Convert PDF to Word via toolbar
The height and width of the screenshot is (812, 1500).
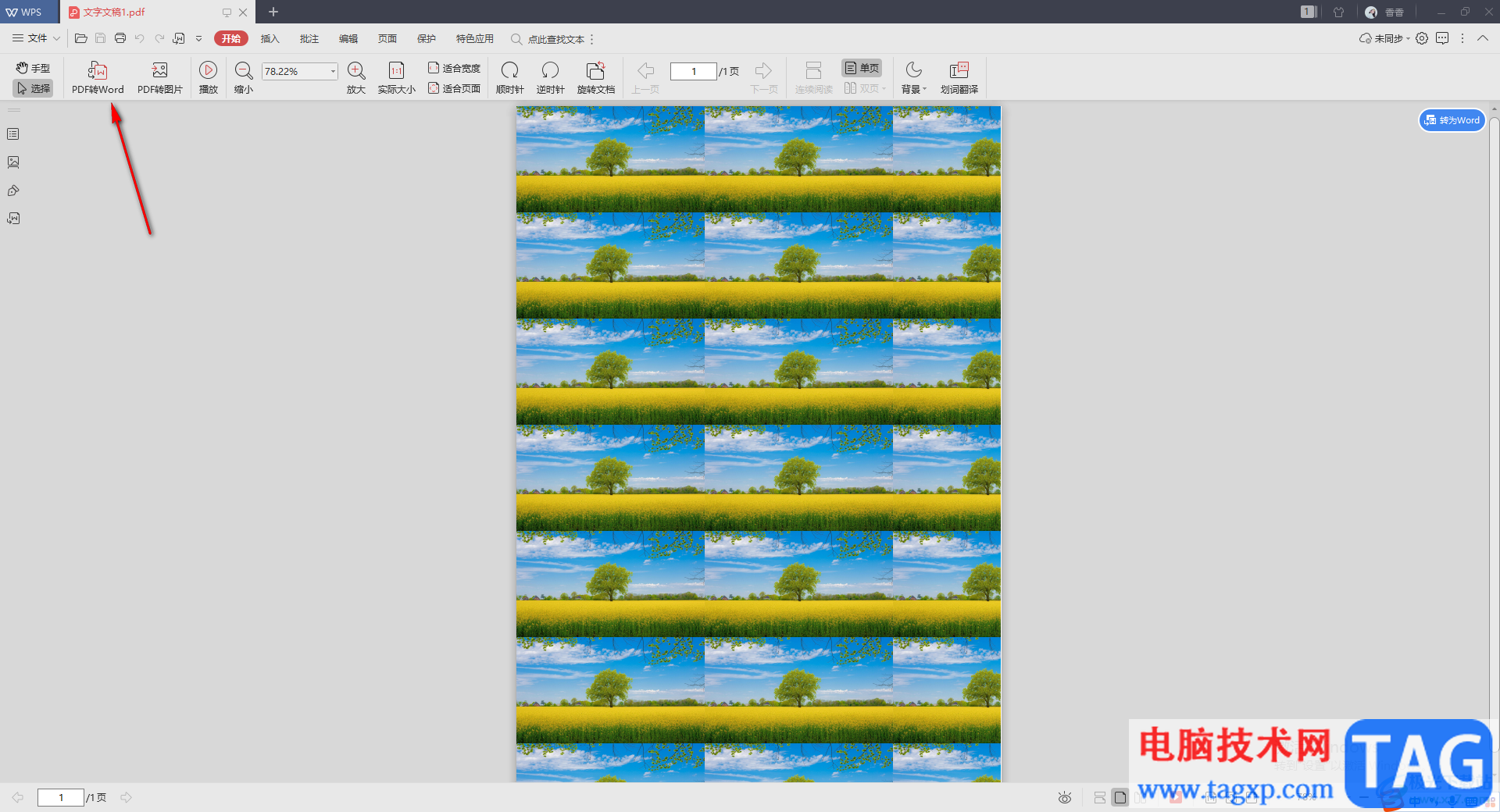tap(98, 78)
